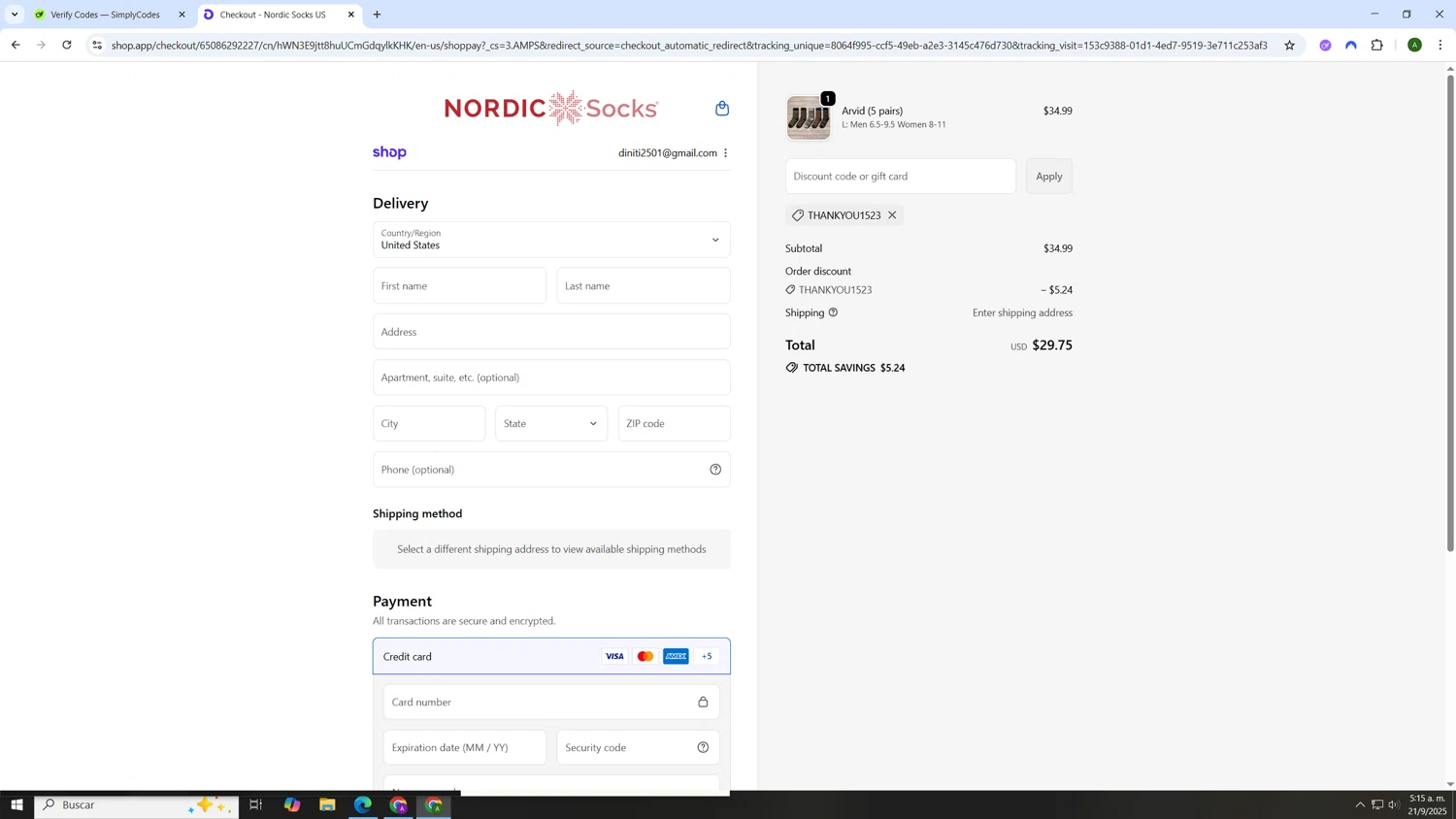Click the Security code field
This screenshot has height=819, width=1456.
tap(638, 747)
